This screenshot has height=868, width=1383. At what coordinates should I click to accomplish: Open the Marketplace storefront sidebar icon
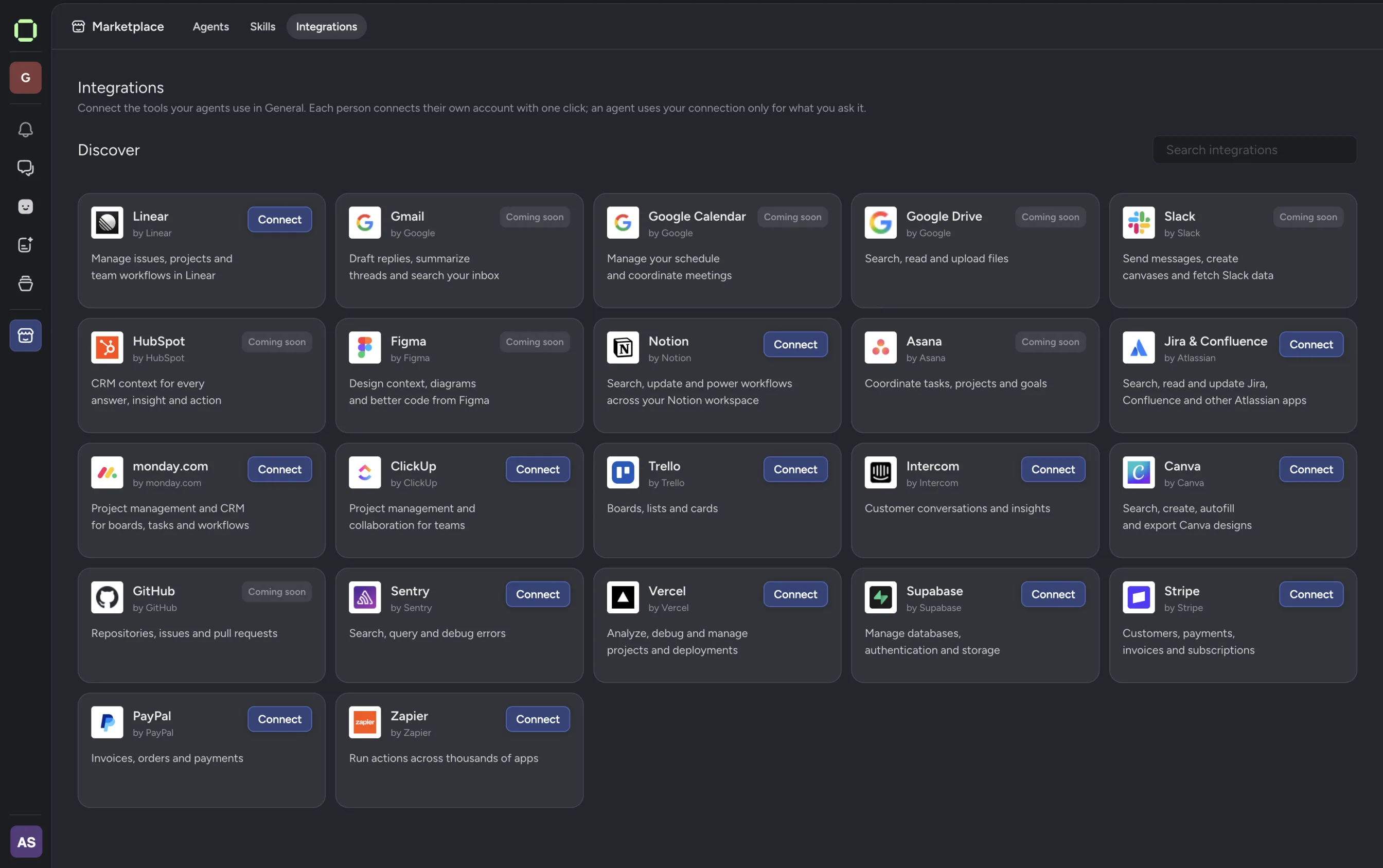point(25,335)
